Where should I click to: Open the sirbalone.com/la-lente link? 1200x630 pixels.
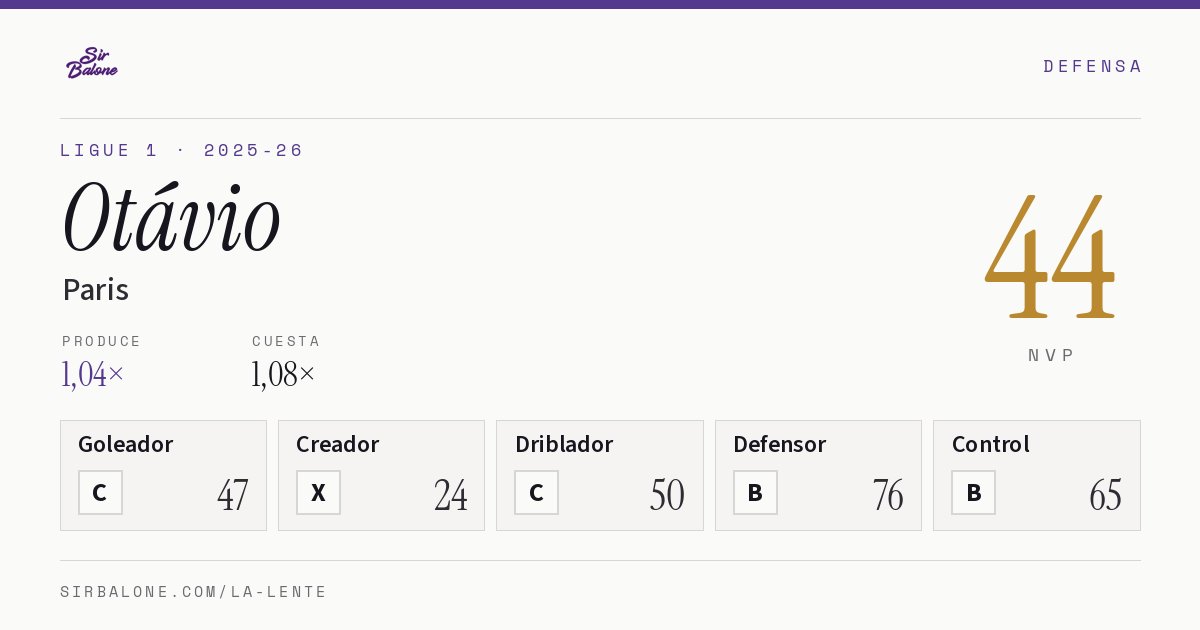(194, 592)
